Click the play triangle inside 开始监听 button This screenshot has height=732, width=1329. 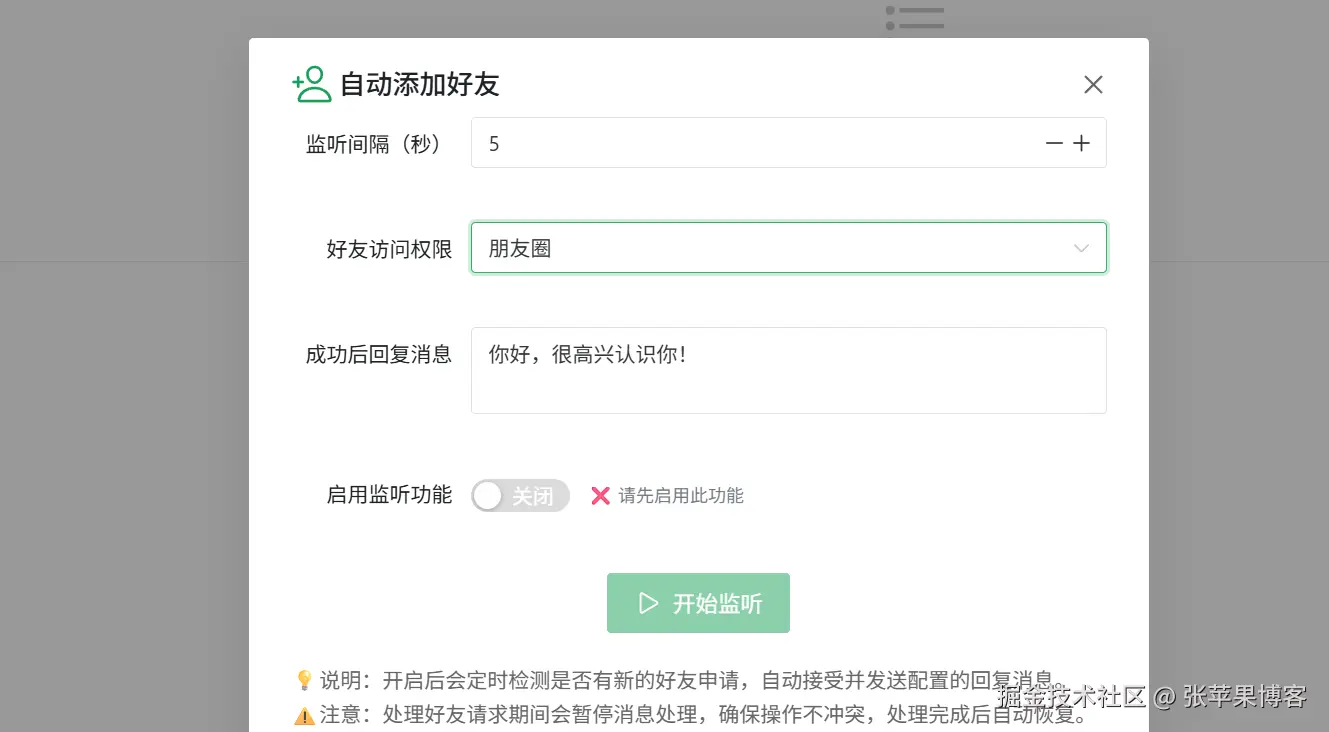648,602
